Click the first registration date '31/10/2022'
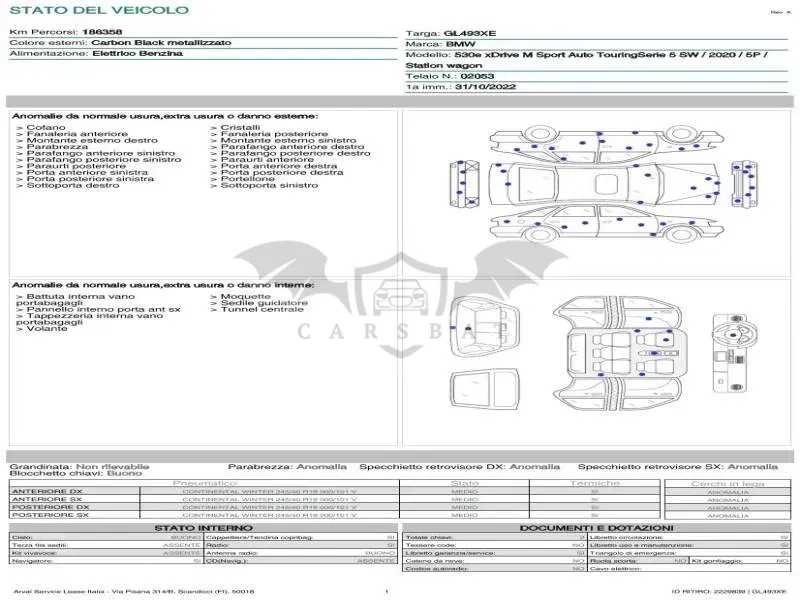 coord(485,87)
